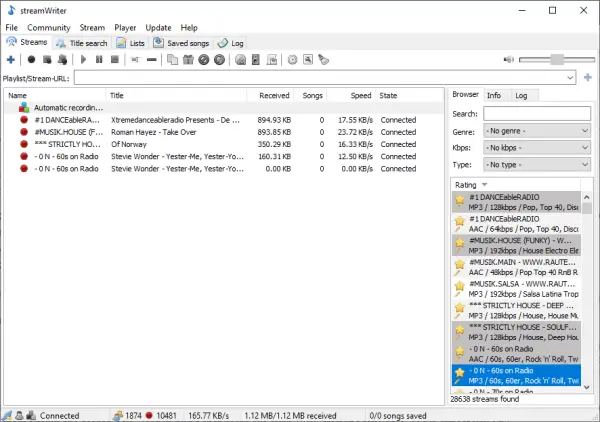This screenshot has height=422, width=600.
Task: Sort by the Received column header
Action: (270, 95)
